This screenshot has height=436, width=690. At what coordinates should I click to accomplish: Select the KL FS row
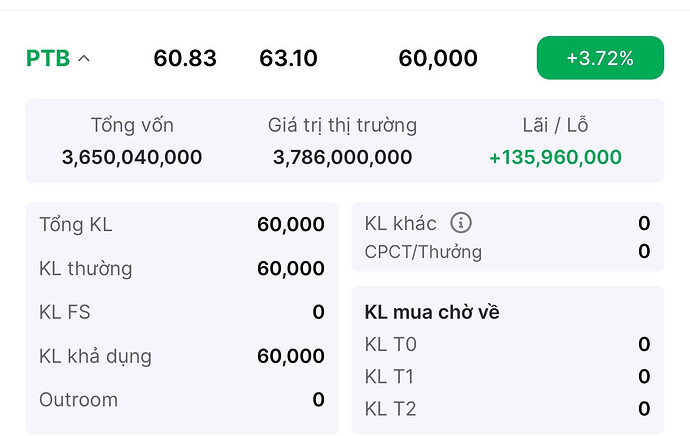pyautogui.click(x=181, y=312)
